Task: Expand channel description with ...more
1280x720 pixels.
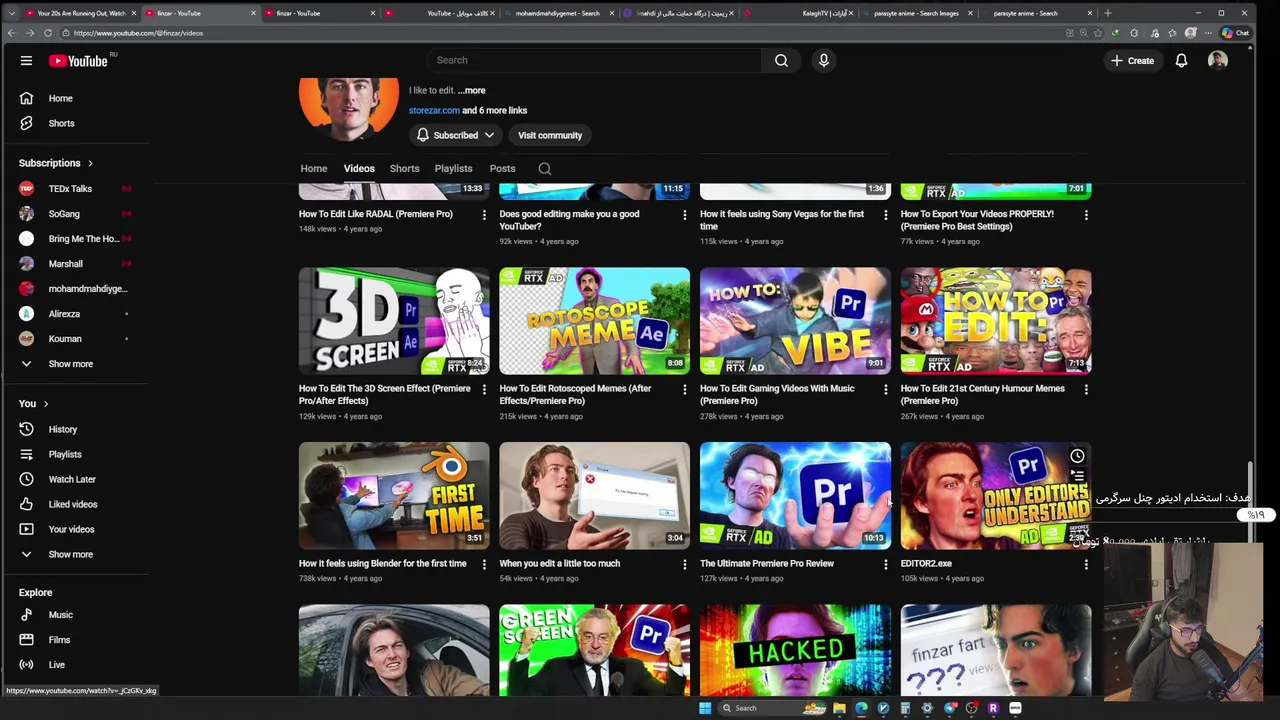Action: [x=471, y=90]
